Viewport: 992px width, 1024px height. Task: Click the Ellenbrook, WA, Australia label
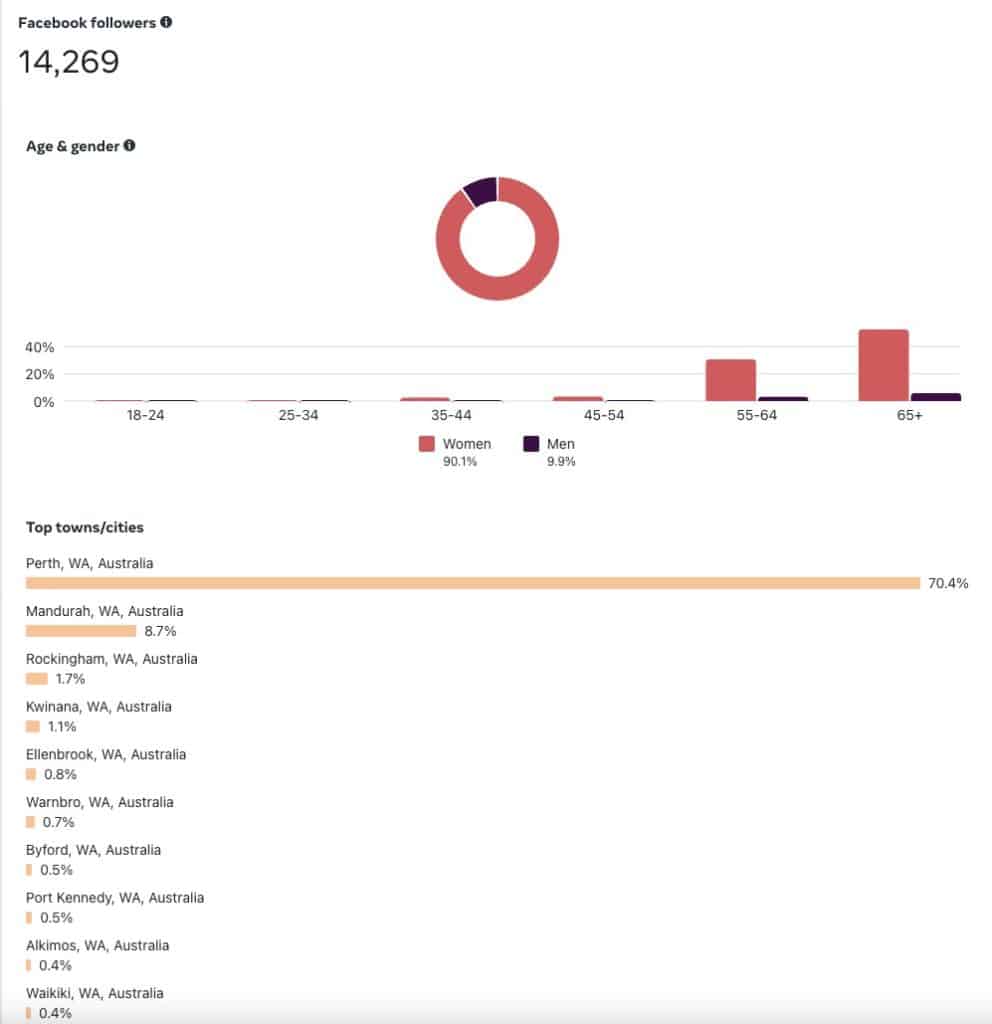[106, 755]
